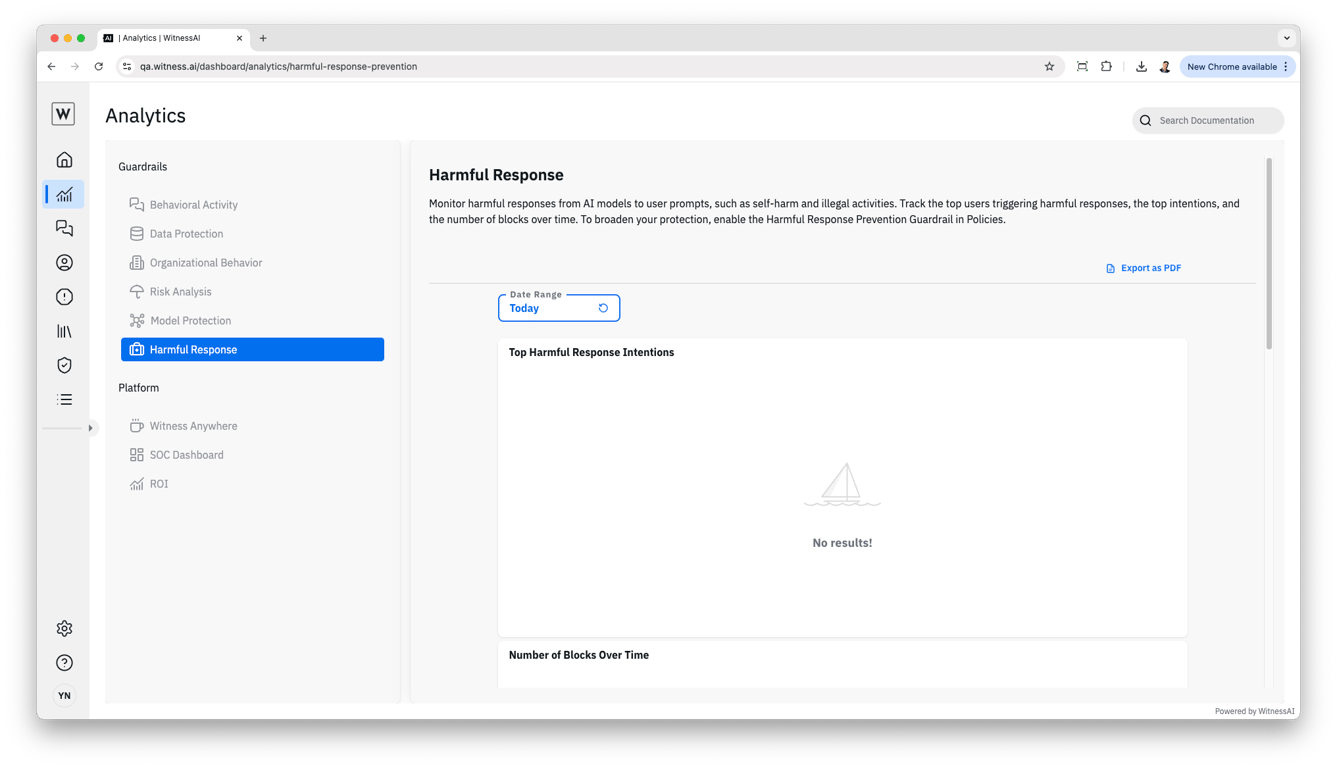Click the Search Documentation field
The width and height of the screenshot is (1337, 768).
1208,120
